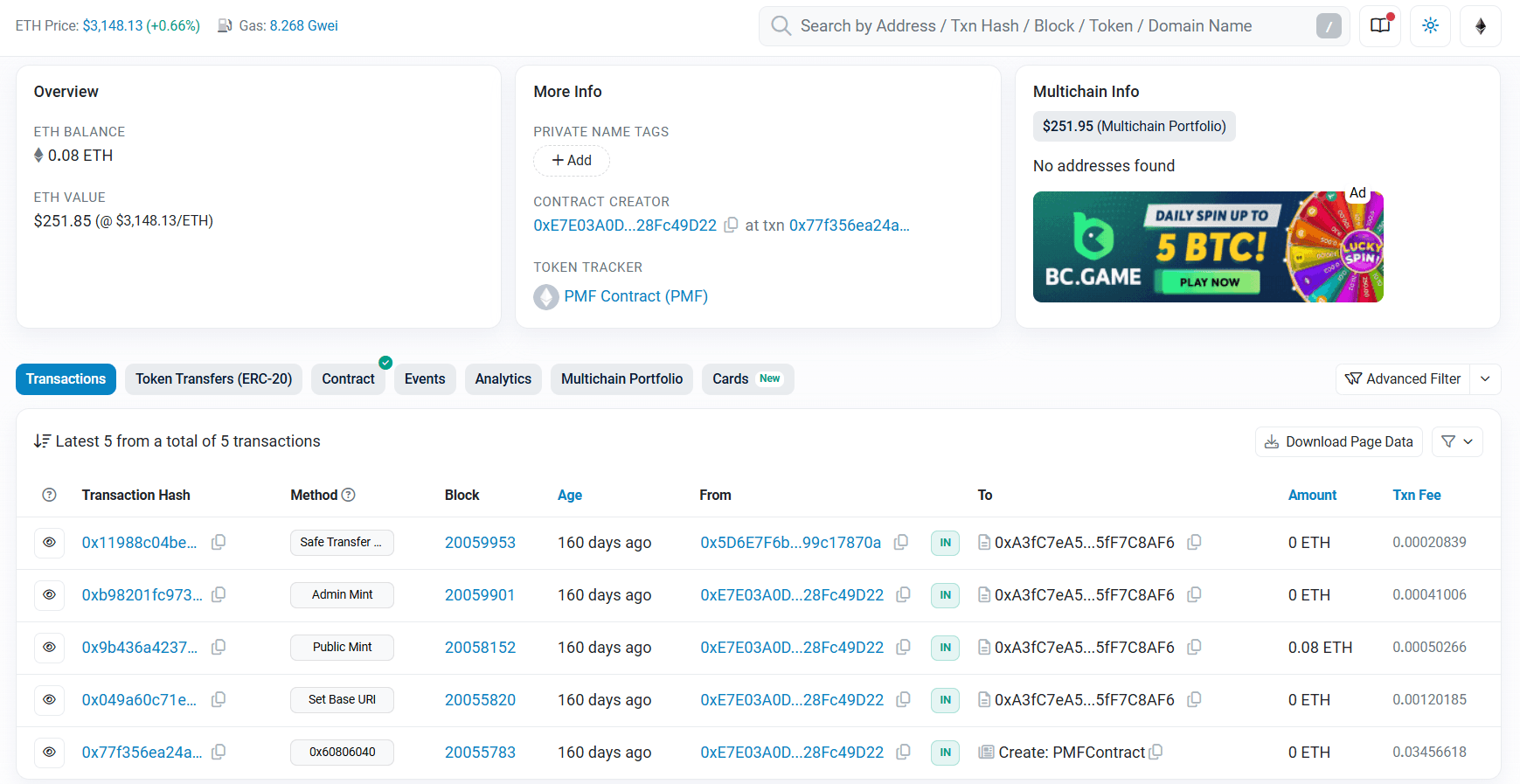Toggle quick view eye for Public Mint transaction
This screenshot has width=1520, height=784.
50,648
